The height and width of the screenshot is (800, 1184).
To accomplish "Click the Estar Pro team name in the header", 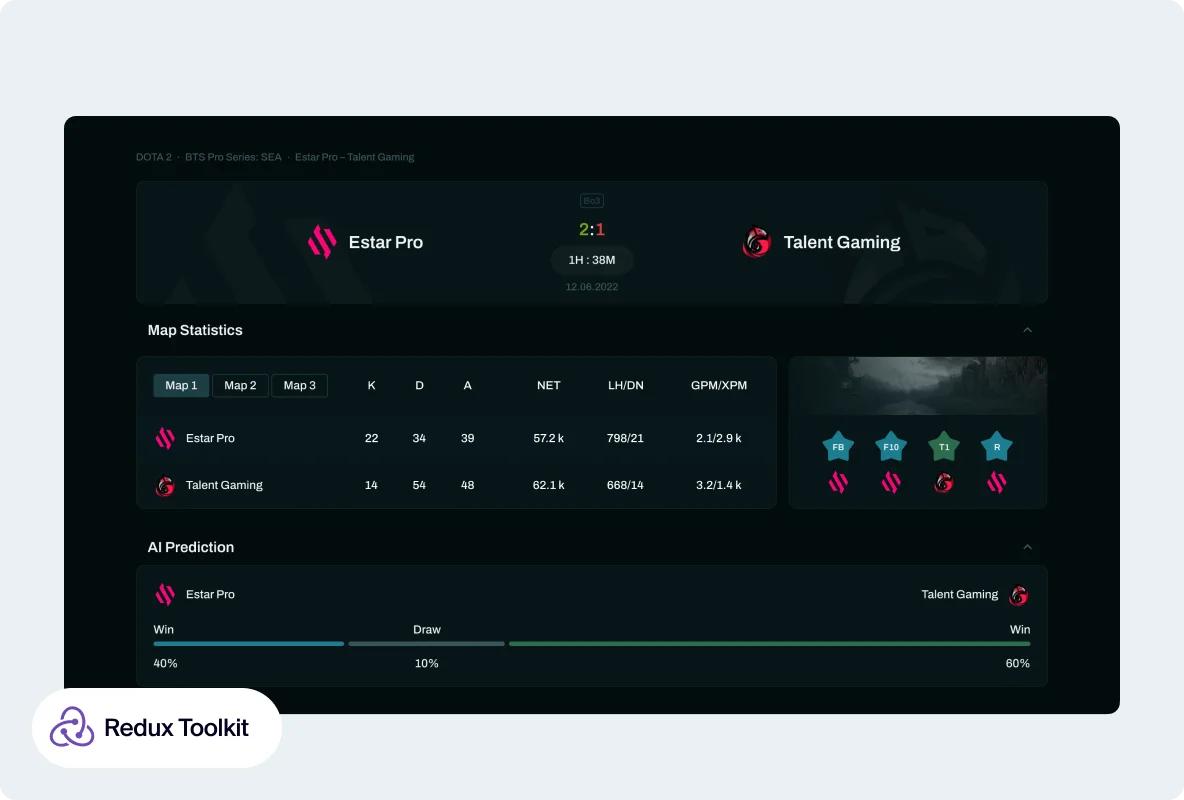I will [x=386, y=242].
